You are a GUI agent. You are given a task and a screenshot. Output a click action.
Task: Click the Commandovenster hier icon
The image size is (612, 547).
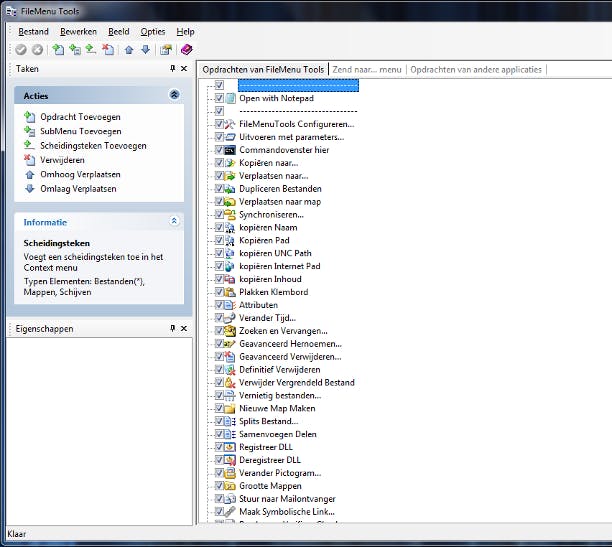pyautogui.click(x=231, y=150)
